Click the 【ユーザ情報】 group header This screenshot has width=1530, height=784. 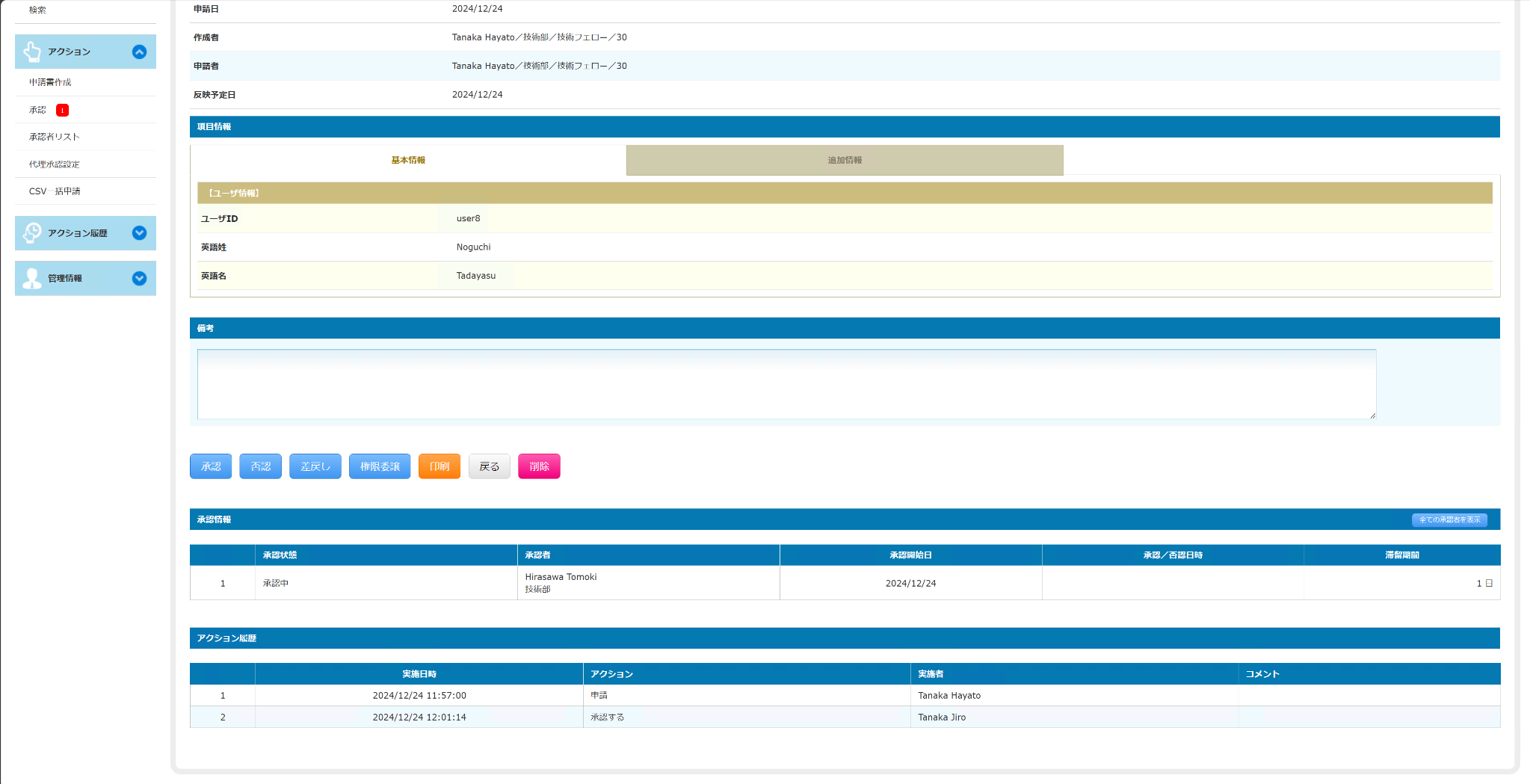(845, 193)
